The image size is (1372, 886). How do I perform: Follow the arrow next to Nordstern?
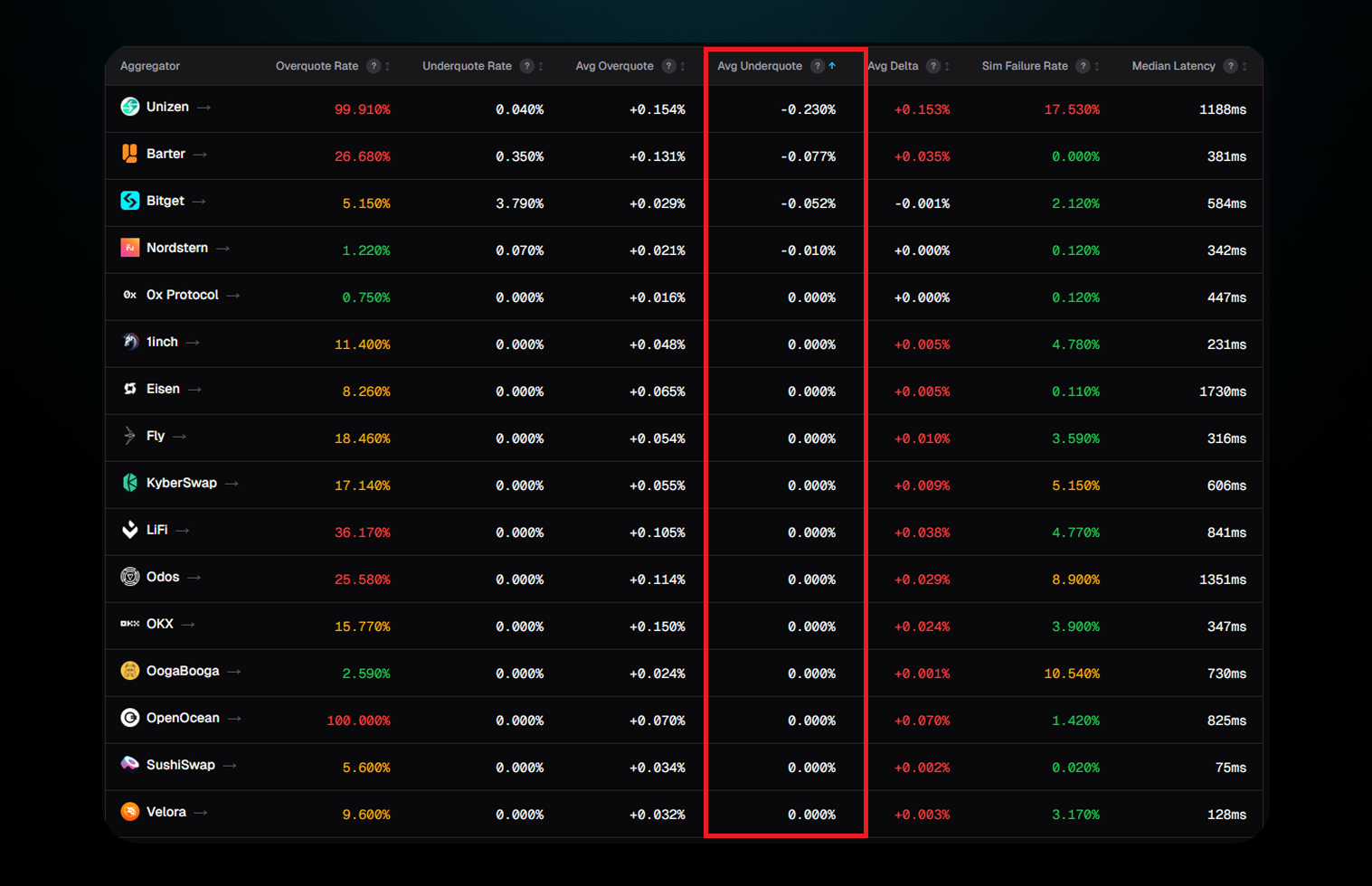click(222, 249)
